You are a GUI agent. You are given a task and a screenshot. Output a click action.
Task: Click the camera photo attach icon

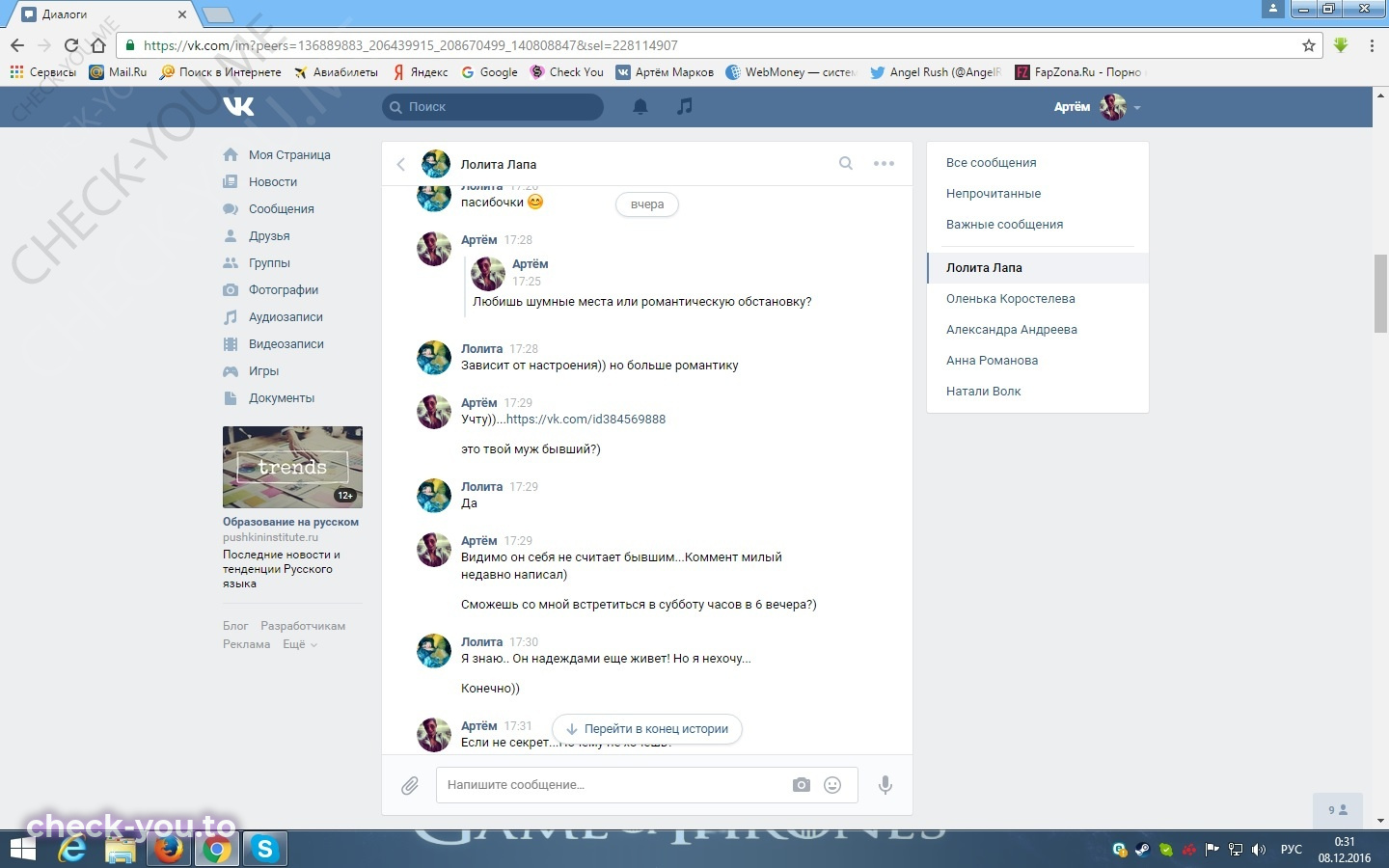pyautogui.click(x=802, y=785)
